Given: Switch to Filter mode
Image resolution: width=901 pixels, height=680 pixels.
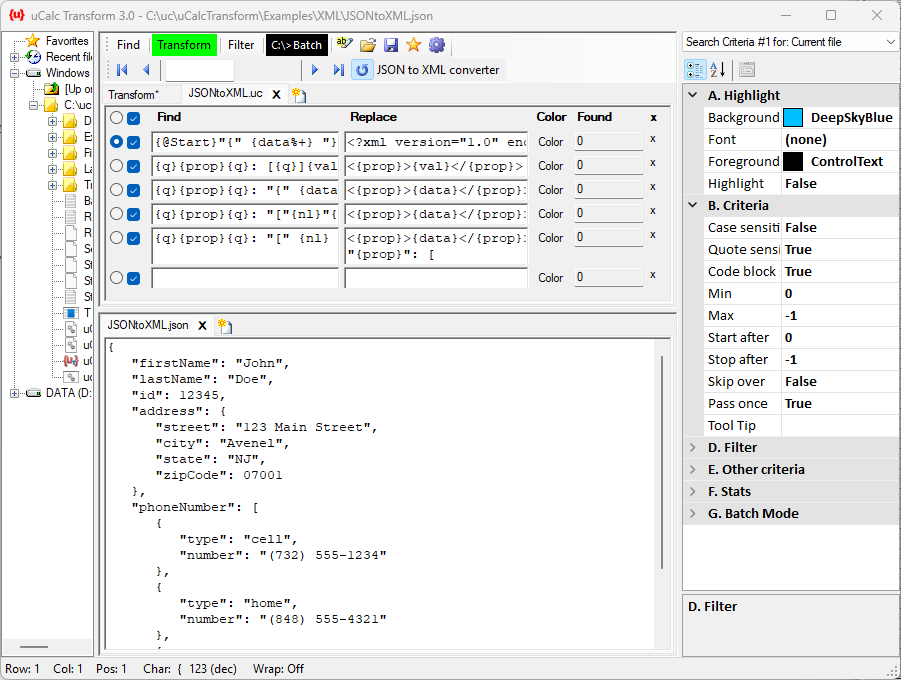Looking at the screenshot, I should (241, 45).
